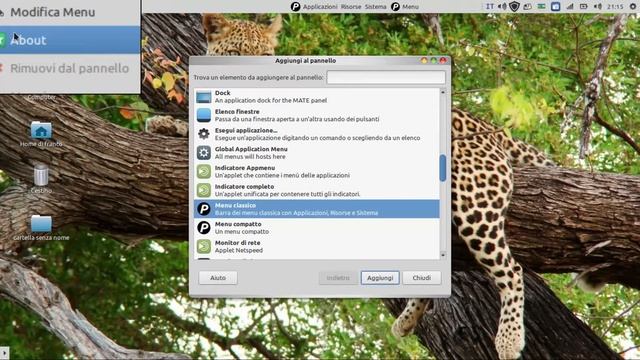This screenshot has height=360, width=640.
Task: Click the Aiuto button
Action: tap(218, 278)
